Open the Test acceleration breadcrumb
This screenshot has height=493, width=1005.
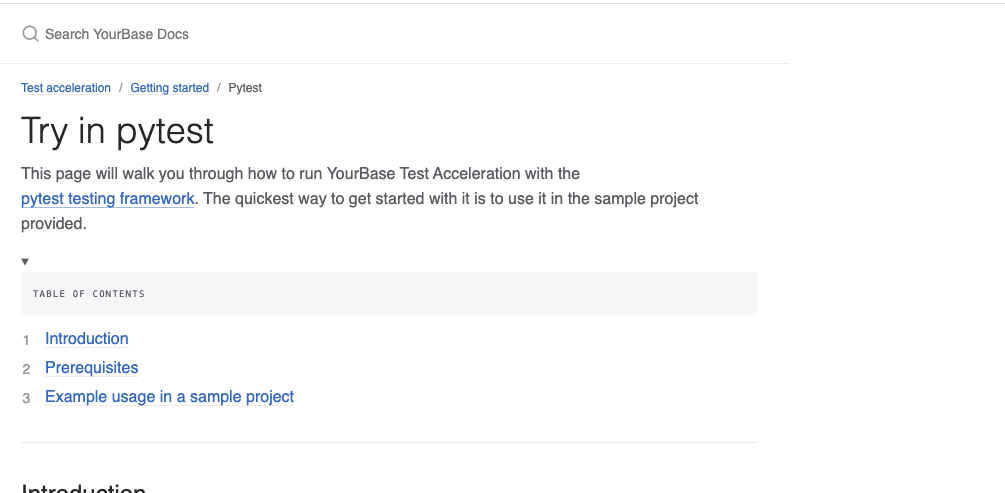click(66, 88)
